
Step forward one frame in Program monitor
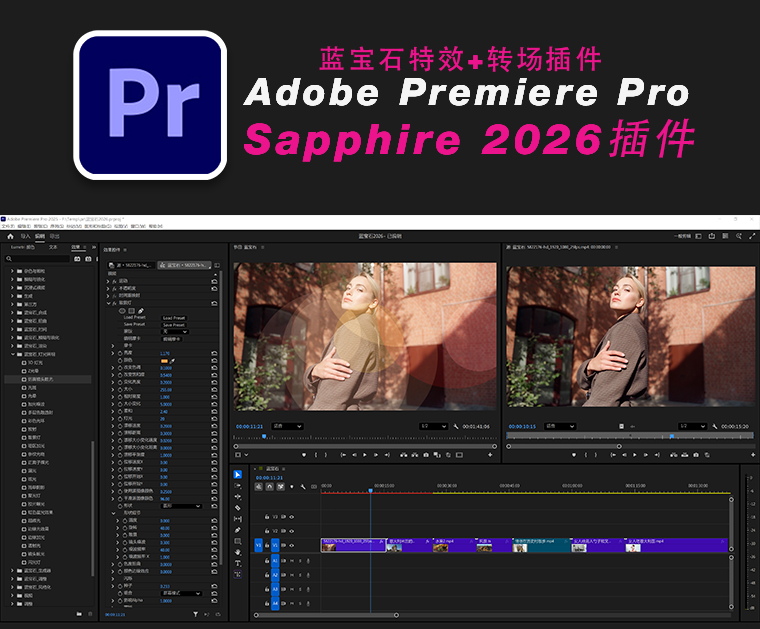click(x=376, y=455)
